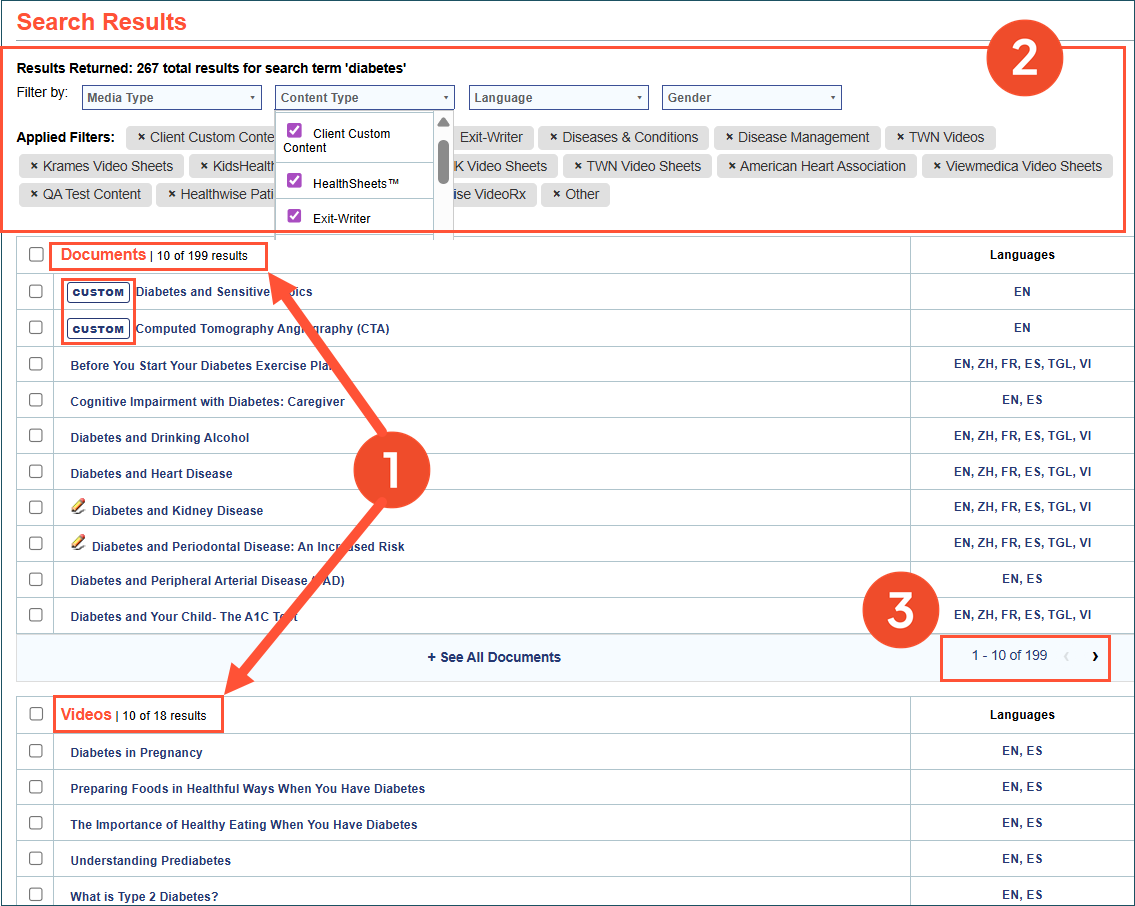Click the edit pencil beside 'Diabetes and Kidney Disease'

(x=79, y=505)
